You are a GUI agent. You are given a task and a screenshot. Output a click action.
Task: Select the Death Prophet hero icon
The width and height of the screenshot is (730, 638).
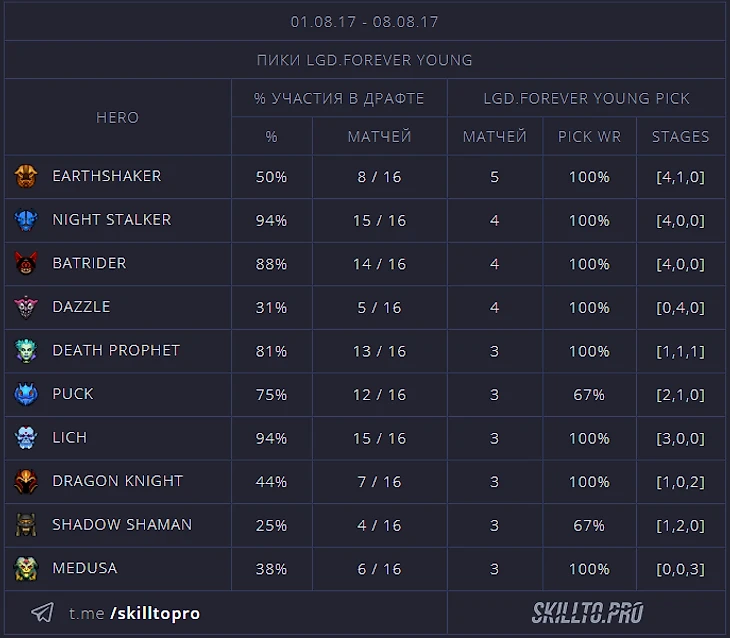[26, 351]
